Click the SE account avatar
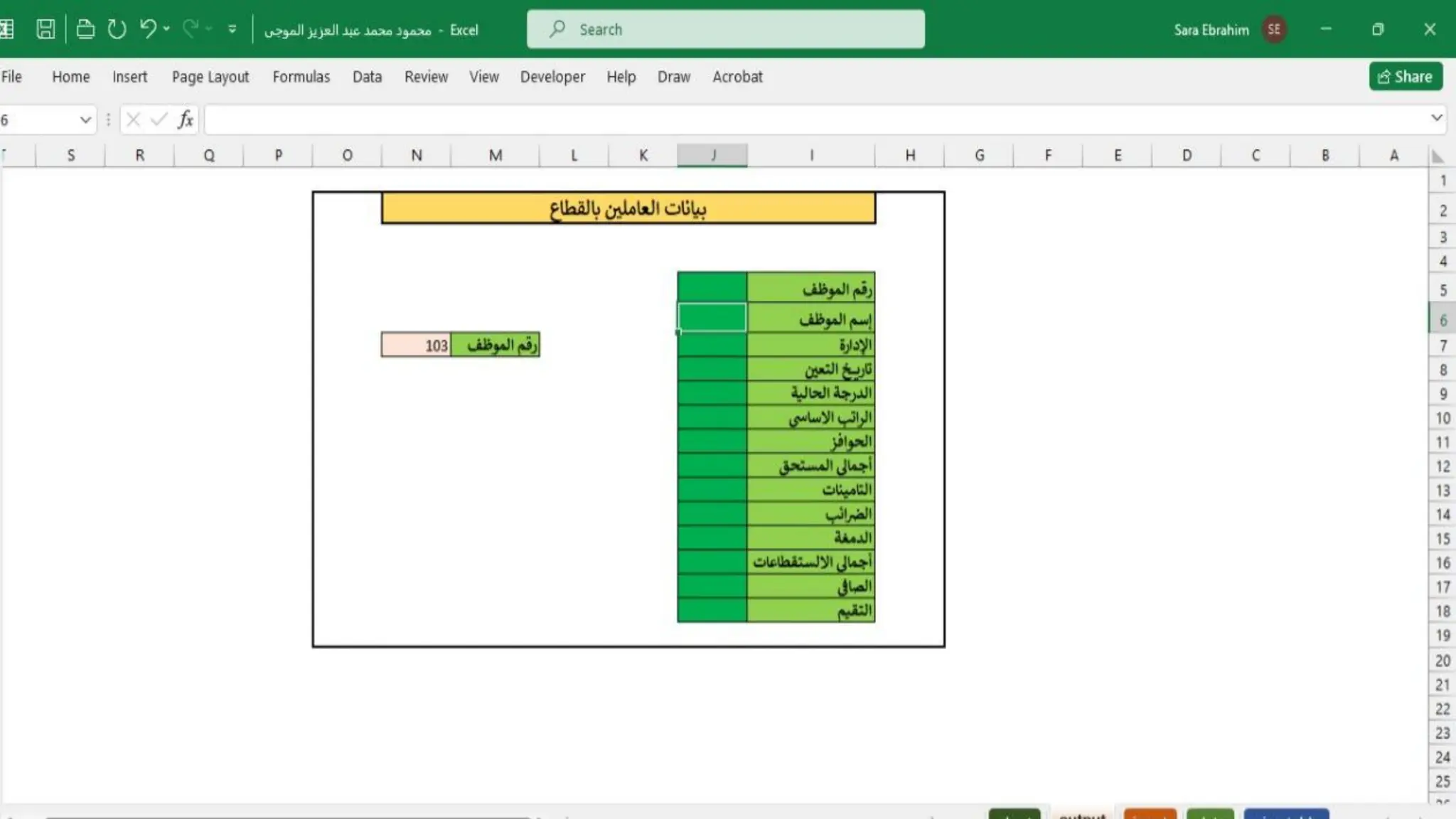Image resolution: width=1456 pixels, height=819 pixels. click(1273, 29)
